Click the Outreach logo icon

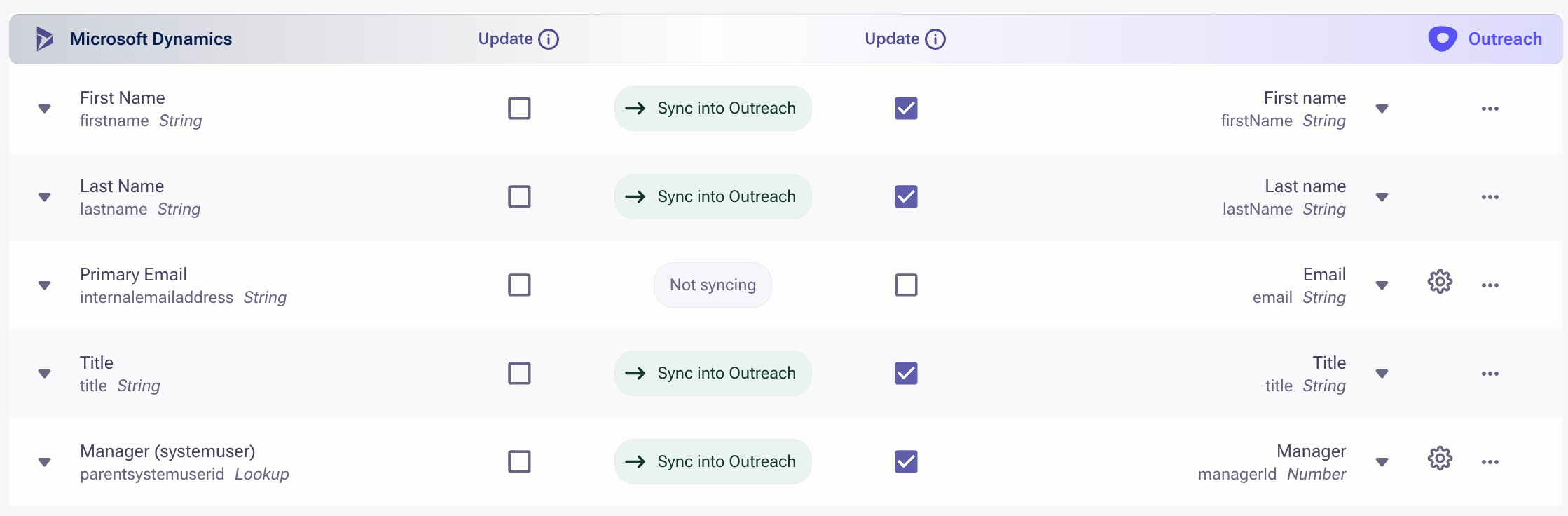pyautogui.click(x=1443, y=39)
